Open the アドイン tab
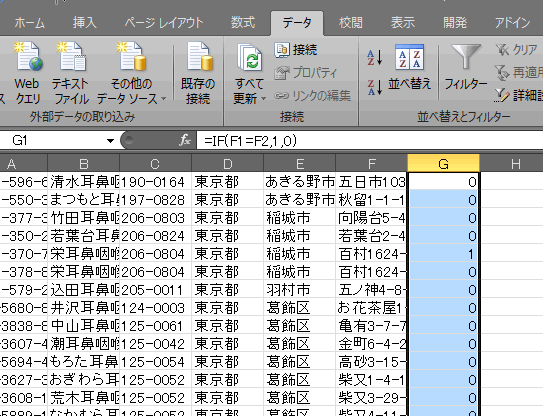 (x=513, y=23)
